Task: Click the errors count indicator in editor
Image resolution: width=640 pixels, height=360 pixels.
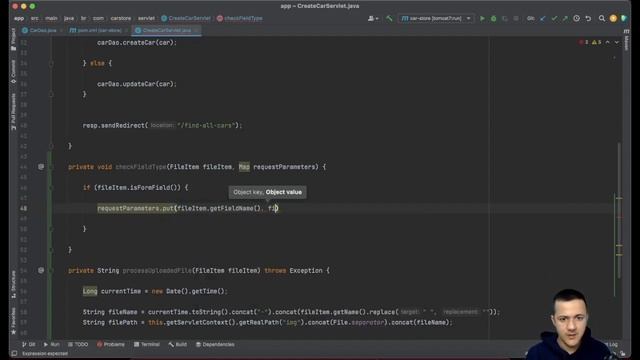Action: point(584,42)
